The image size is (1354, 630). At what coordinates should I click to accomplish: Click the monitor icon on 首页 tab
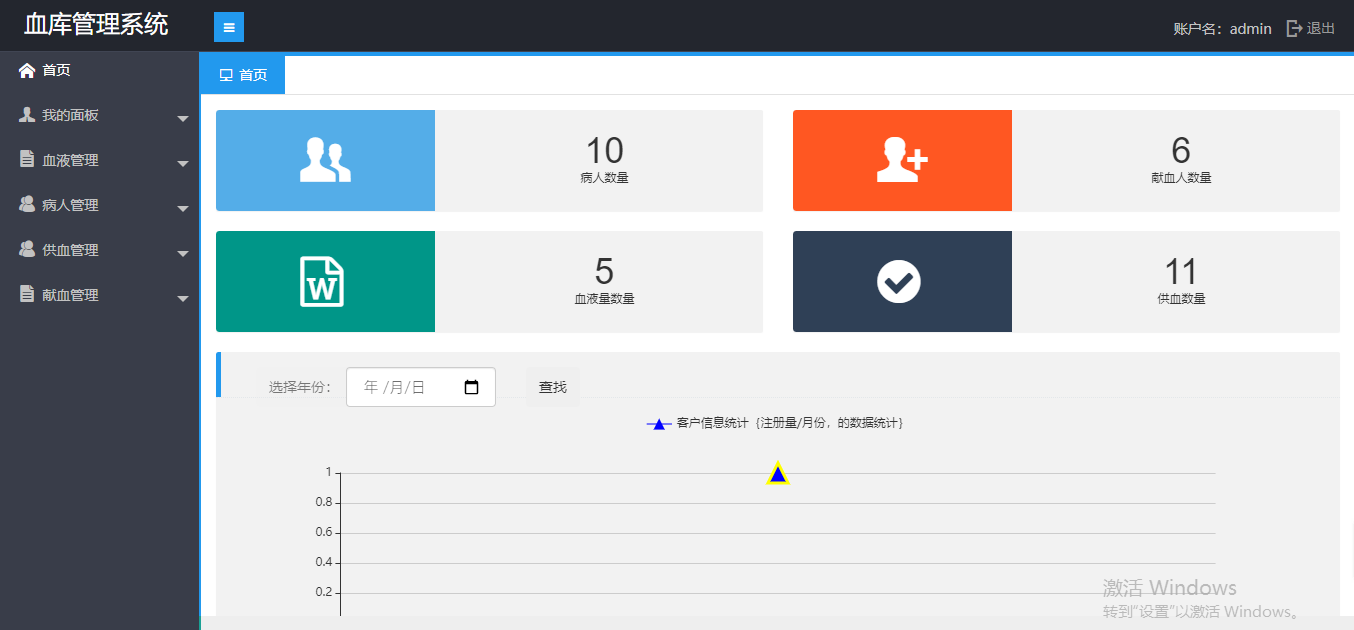[226, 75]
